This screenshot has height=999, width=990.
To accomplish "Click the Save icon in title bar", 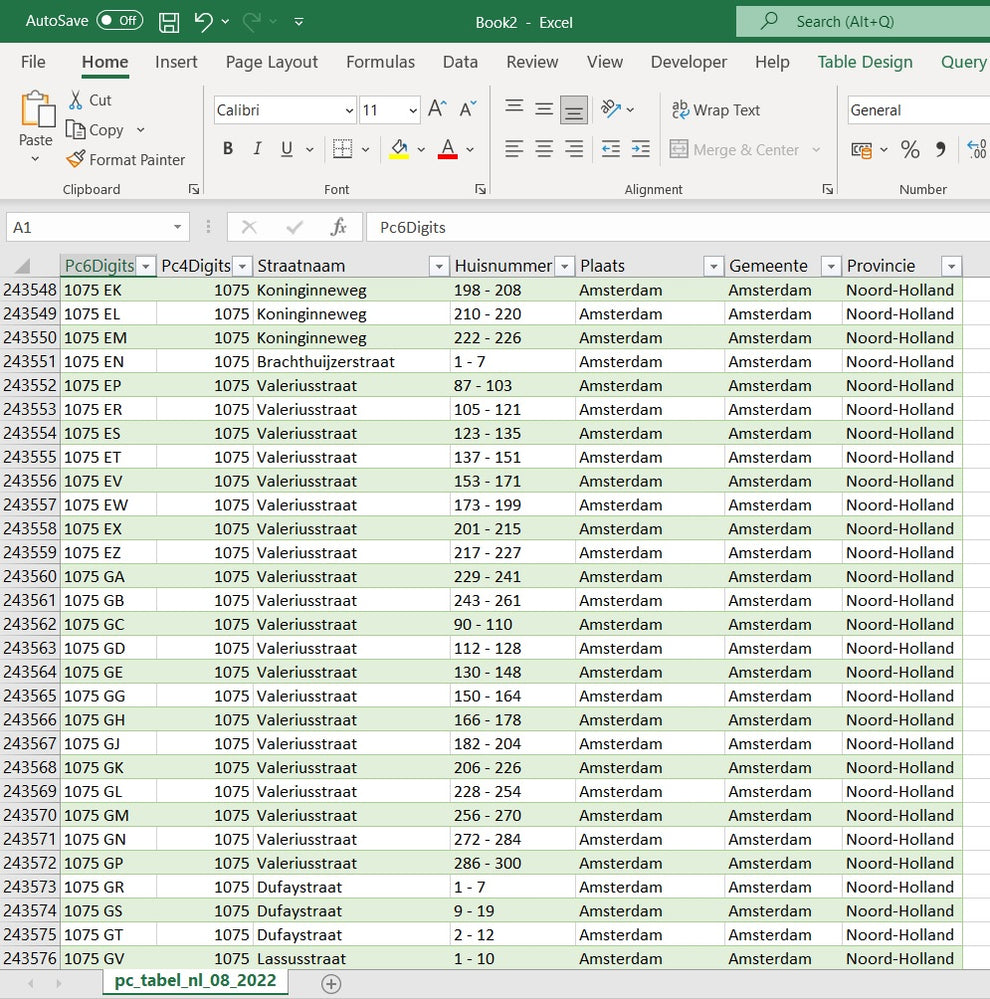I will pyautogui.click(x=170, y=21).
